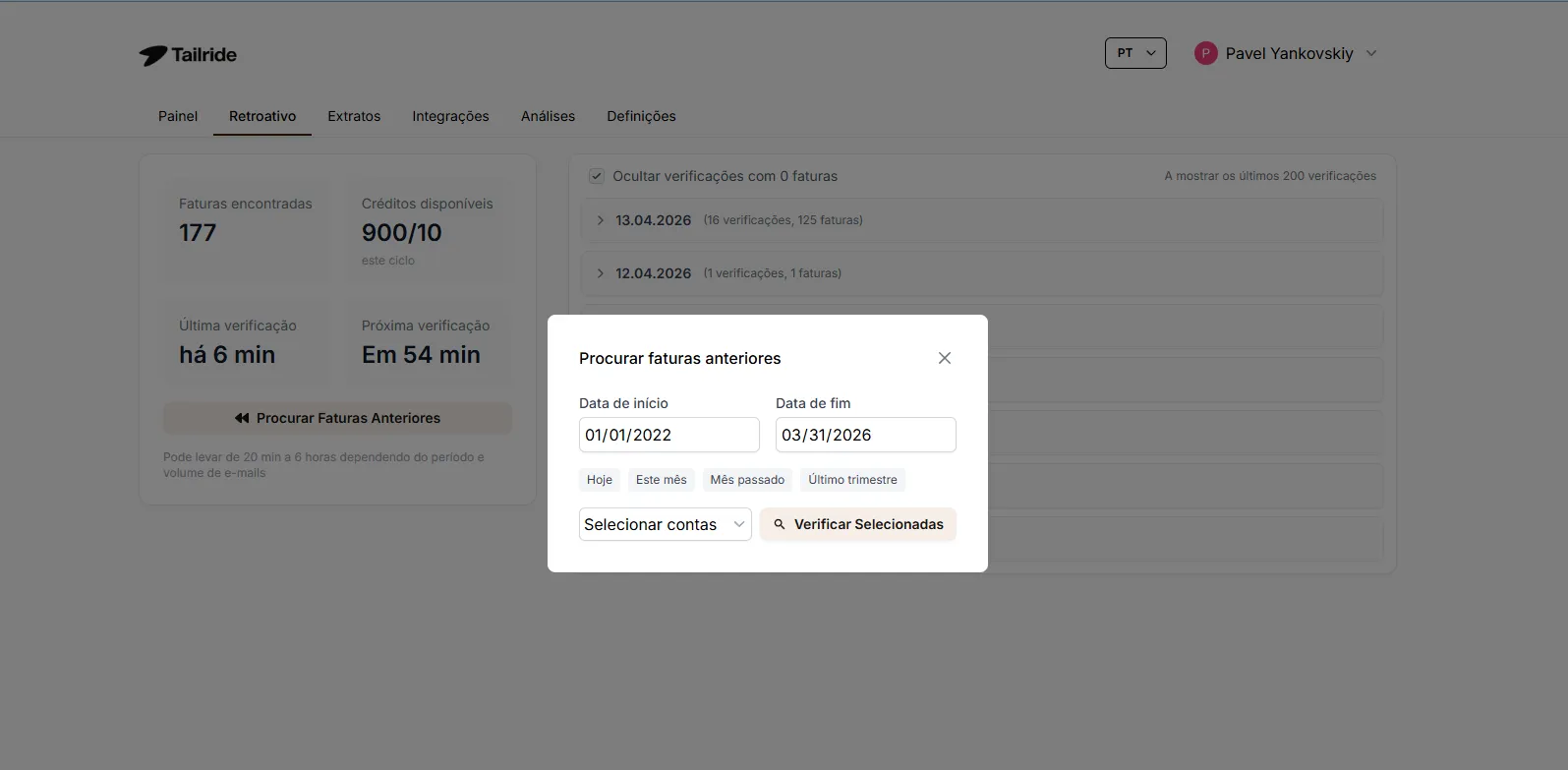Go to the Integrações tab

pos(450,116)
